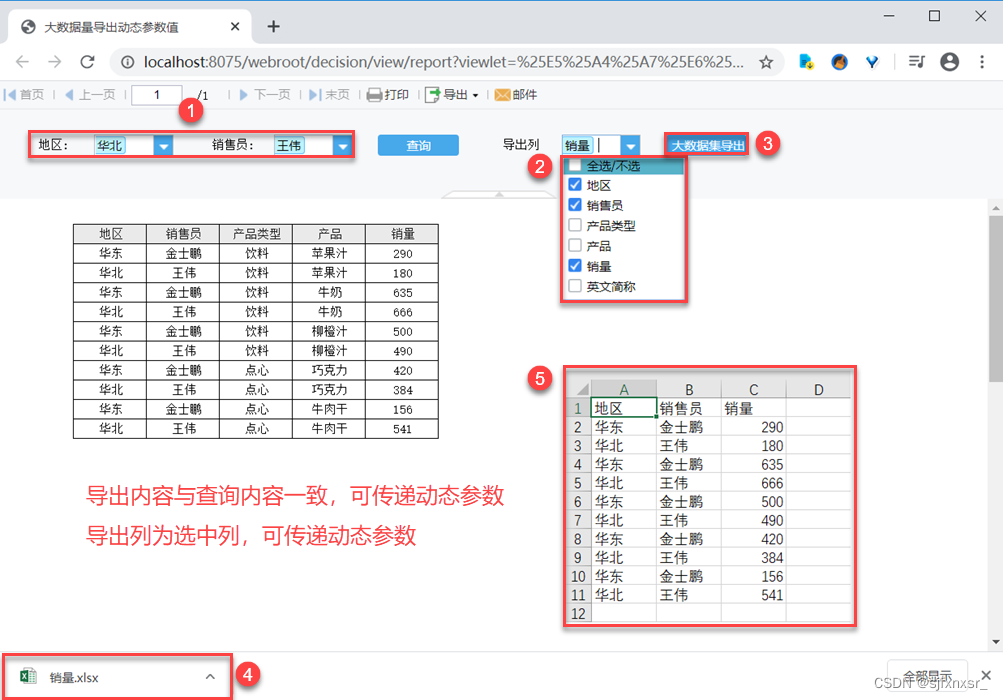The image size is (1003, 700).
Task: Click the report cell 巧克力 in 华东 row
Action: [329, 370]
